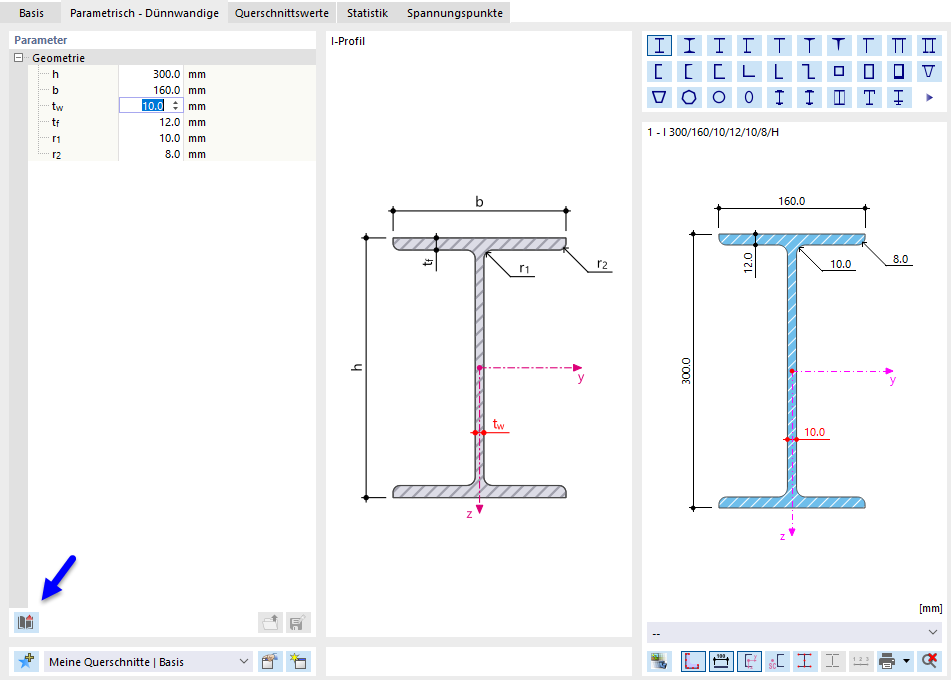Pick the polygon (heptagon) hollow section
The height and width of the screenshot is (680, 951).
click(689, 97)
